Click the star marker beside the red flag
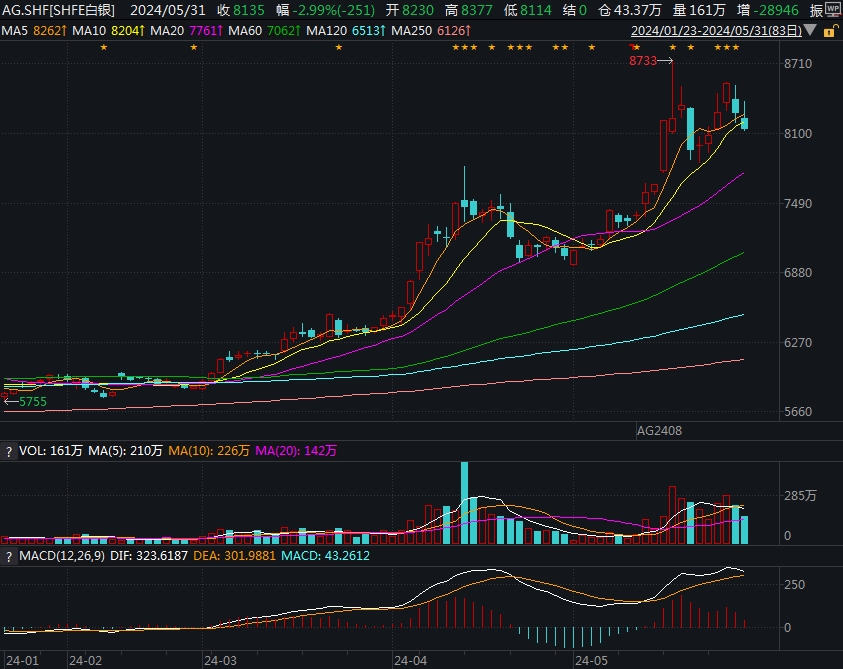The height and width of the screenshot is (669, 843). pyautogui.click(x=637, y=47)
